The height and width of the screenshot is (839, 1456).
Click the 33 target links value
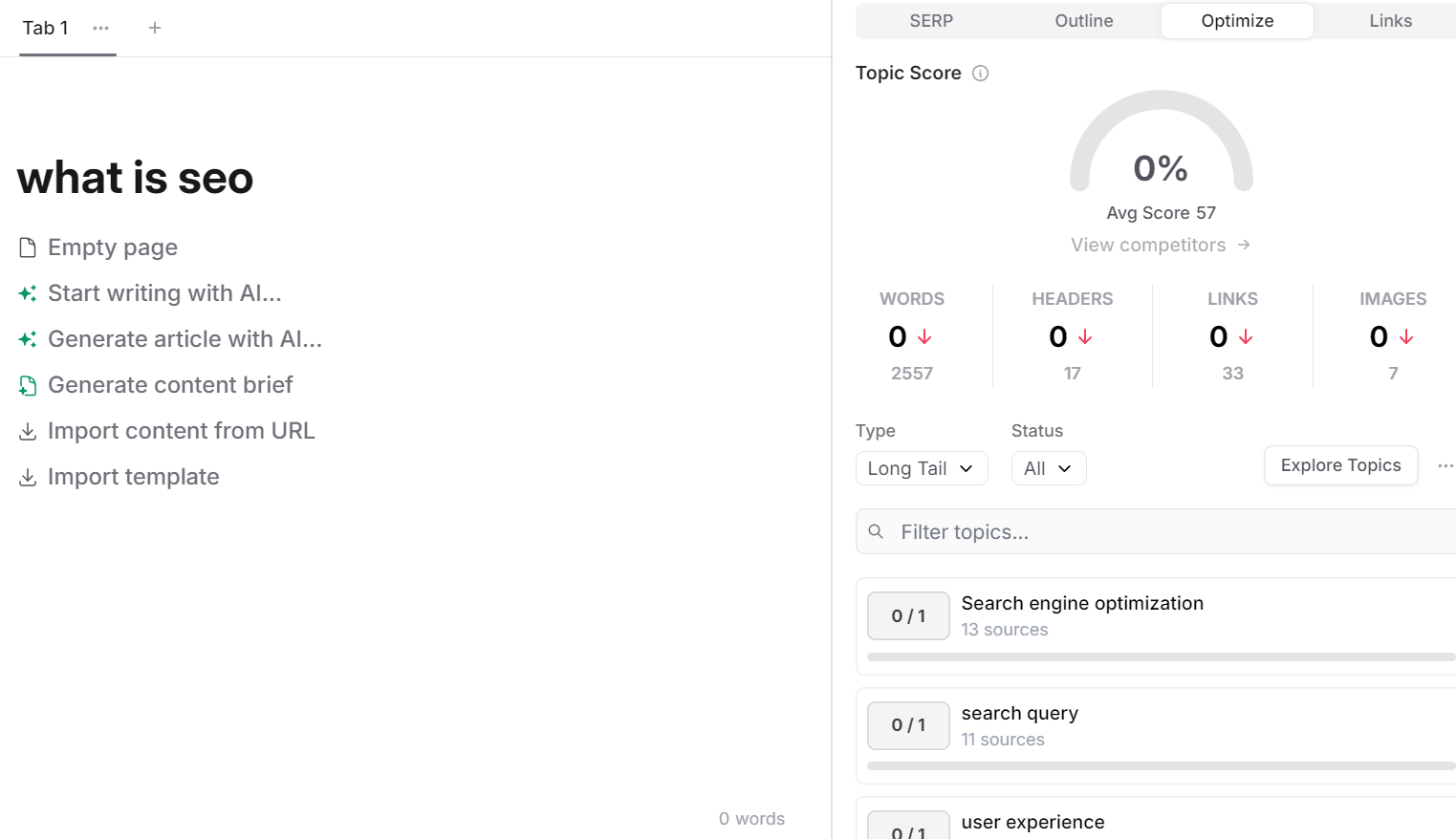[x=1232, y=374]
